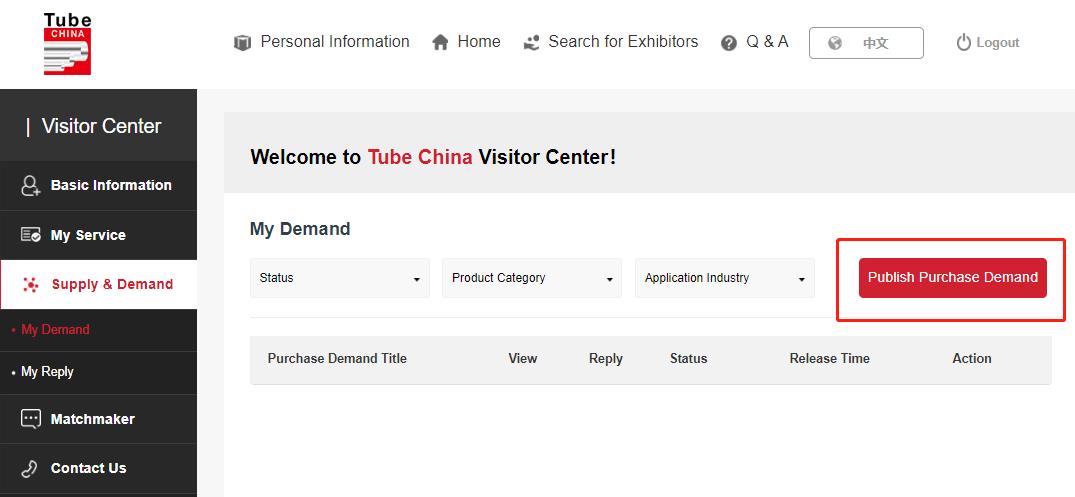
Task: Click the Basic Information person icon
Action: pyautogui.click(x=31, y=186)
